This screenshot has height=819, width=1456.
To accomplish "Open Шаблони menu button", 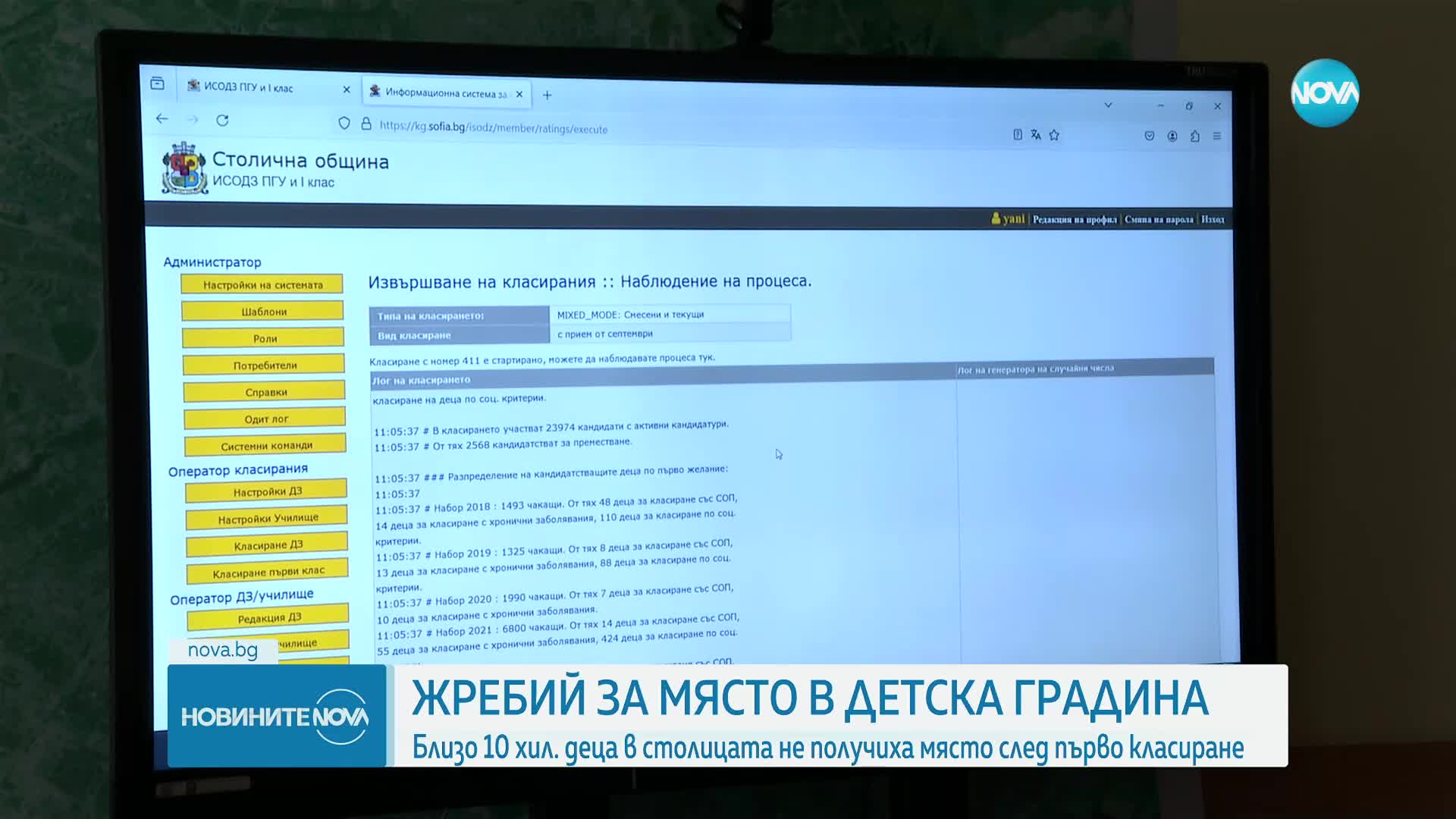I will (x=263, y=311).
